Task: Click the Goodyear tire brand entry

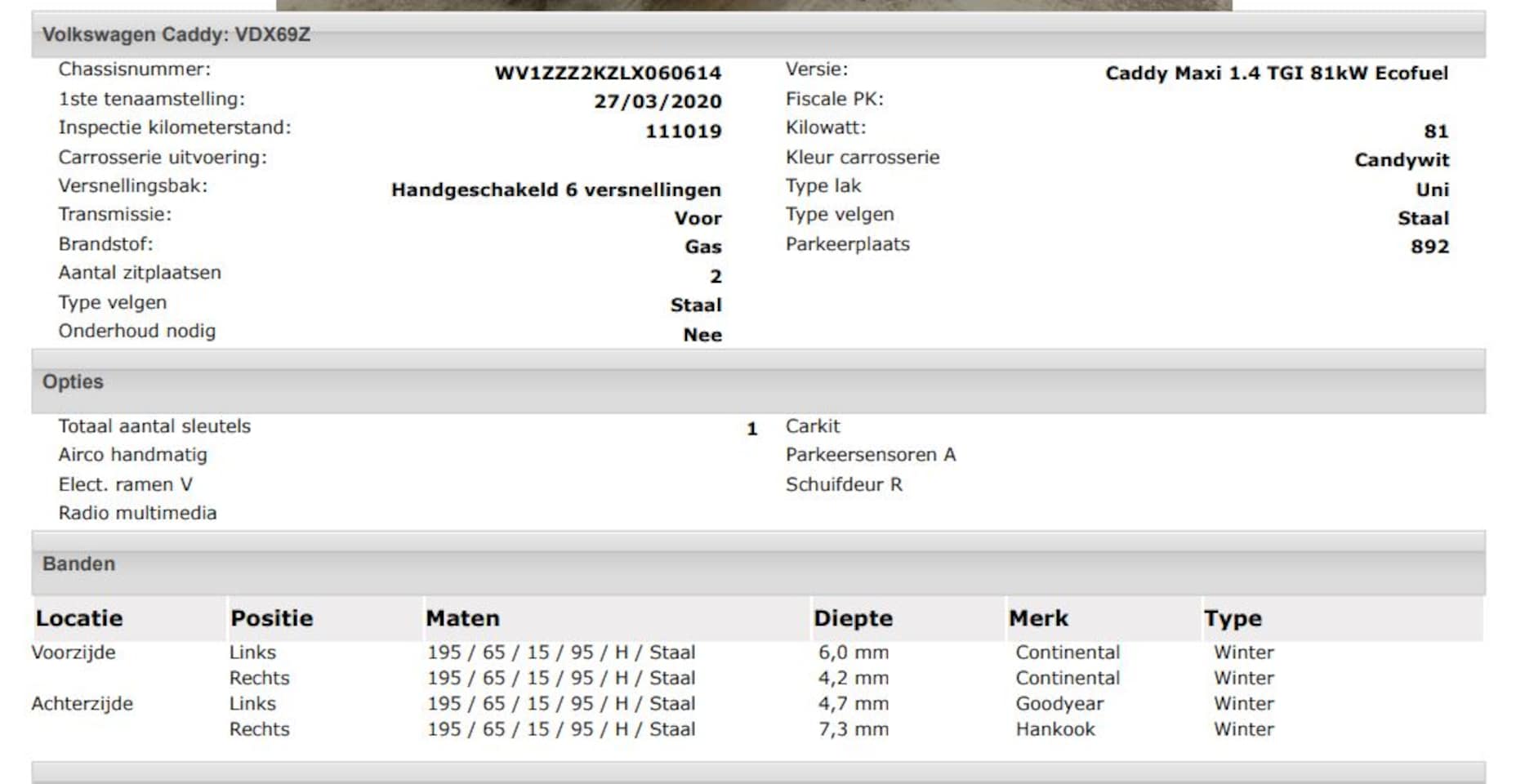Action: point(1059,704)
